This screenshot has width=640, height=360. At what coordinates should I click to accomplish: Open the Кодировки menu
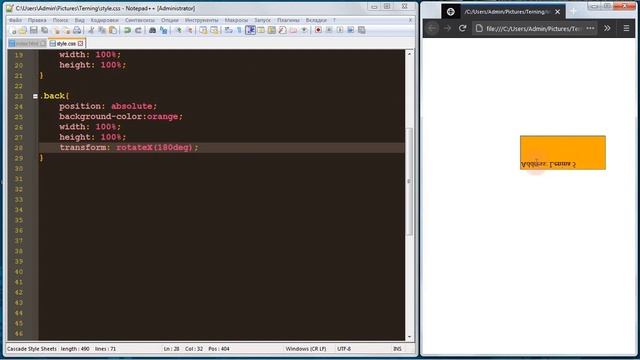pos(104,20)
